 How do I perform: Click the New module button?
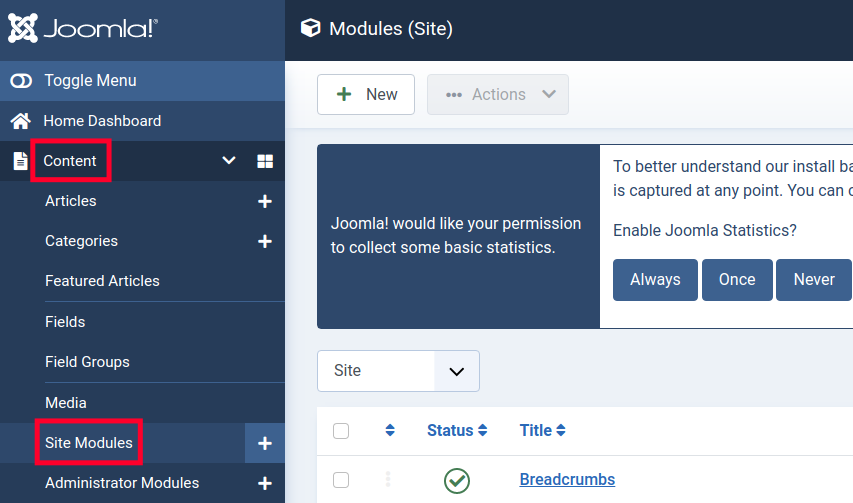(x=366, y=94)
